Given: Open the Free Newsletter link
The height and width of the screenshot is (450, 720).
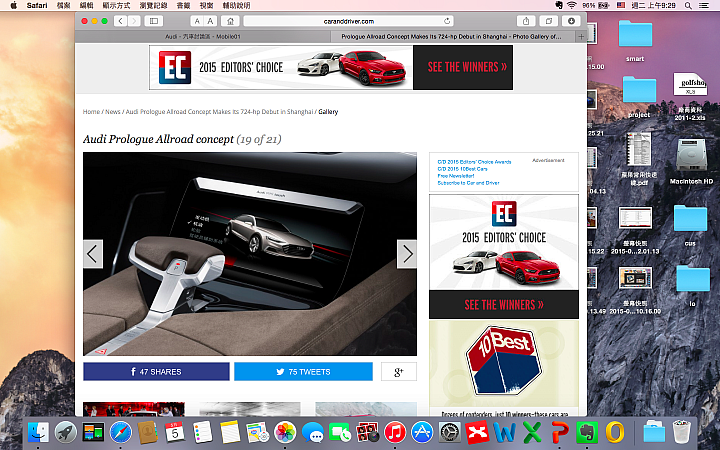Looking at the screenshot, I should pos(456,176).
